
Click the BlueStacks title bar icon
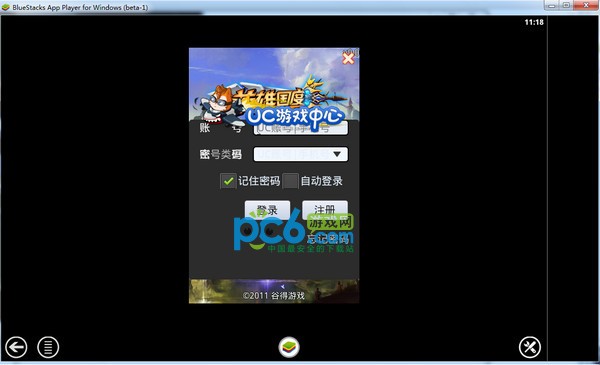click(x=6, y=7)
